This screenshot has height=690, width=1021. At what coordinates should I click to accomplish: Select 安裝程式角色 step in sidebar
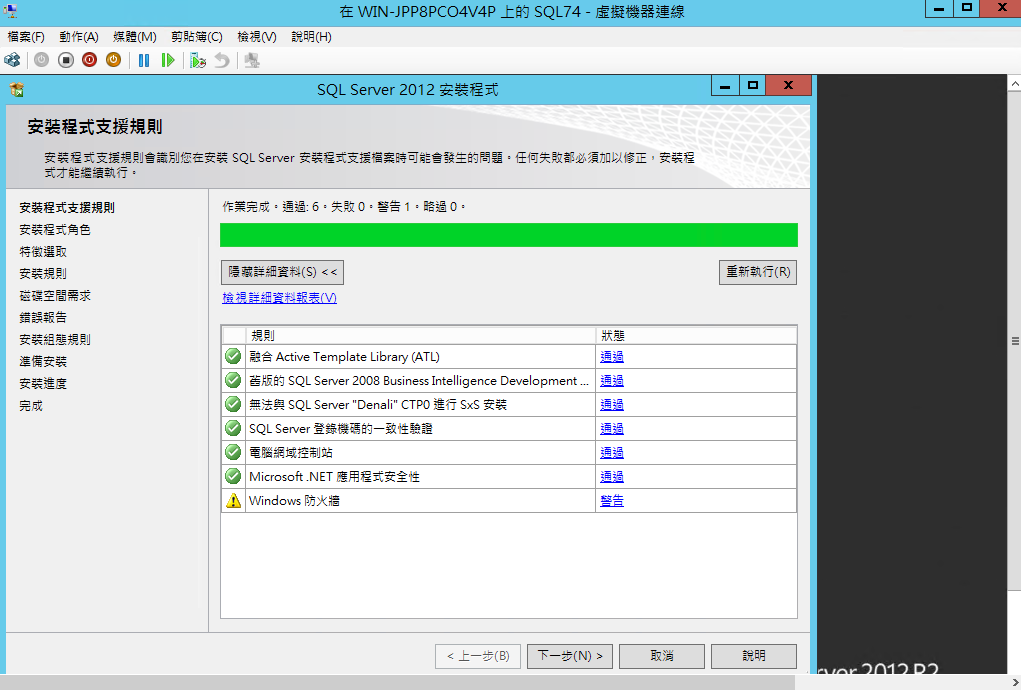coord(55,230)
